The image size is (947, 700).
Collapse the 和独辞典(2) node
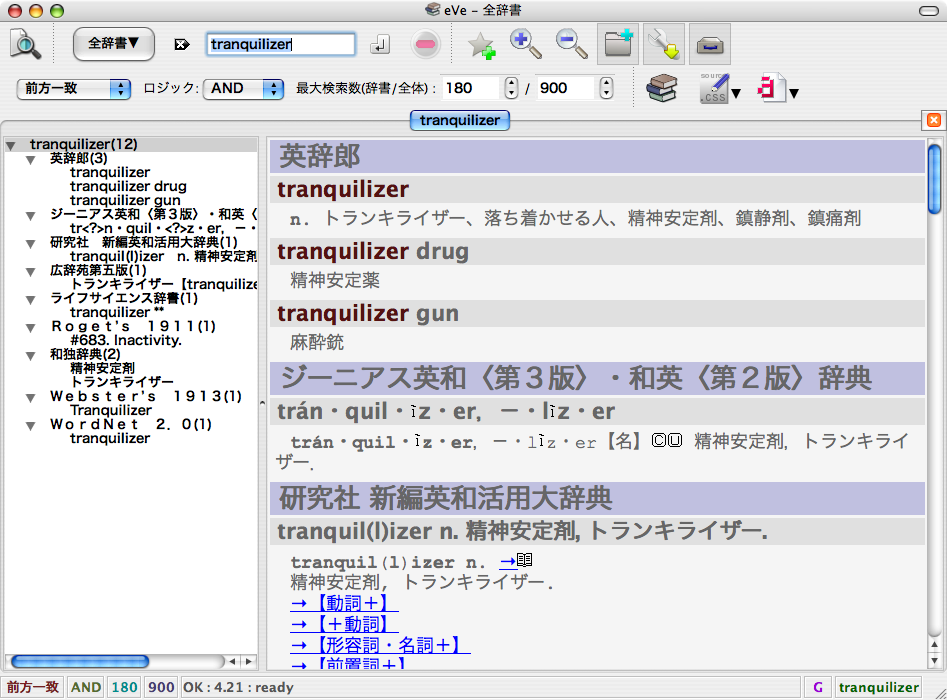(x=30, y=356)
